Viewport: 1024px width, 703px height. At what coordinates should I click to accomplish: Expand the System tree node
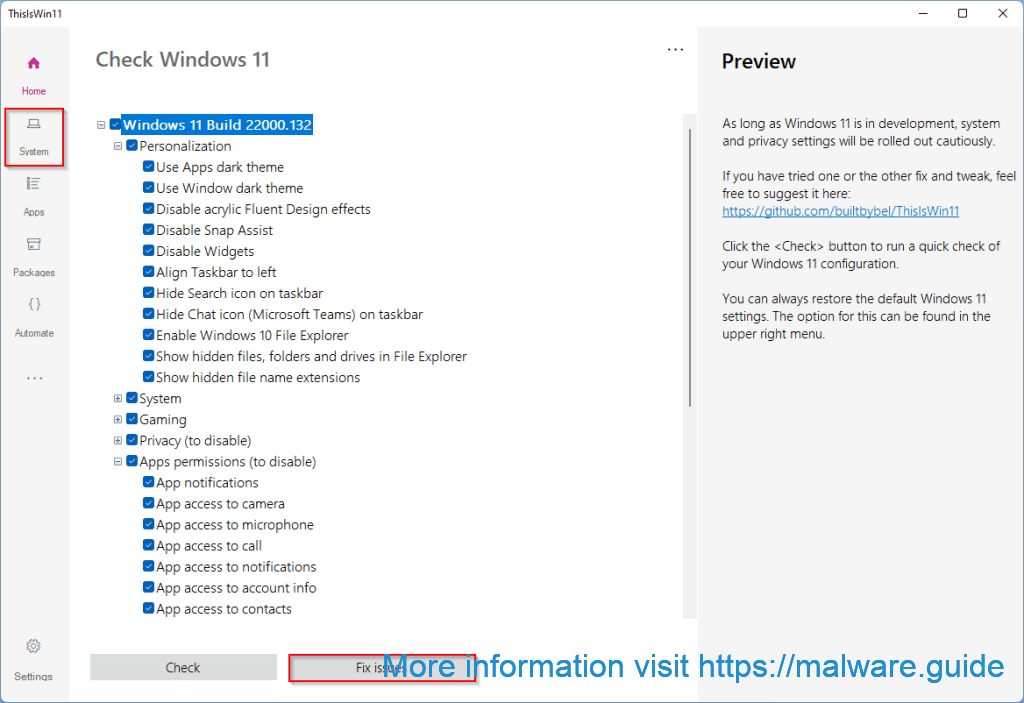tap(117, 398)
